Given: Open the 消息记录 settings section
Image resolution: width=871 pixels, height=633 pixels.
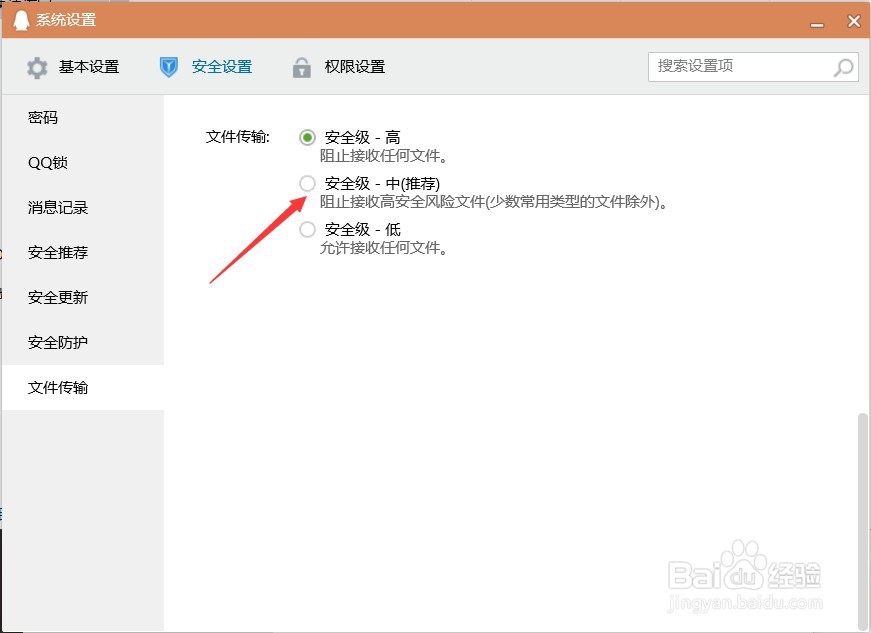Looking at the screenshot, I should click(x=57, y=207).
